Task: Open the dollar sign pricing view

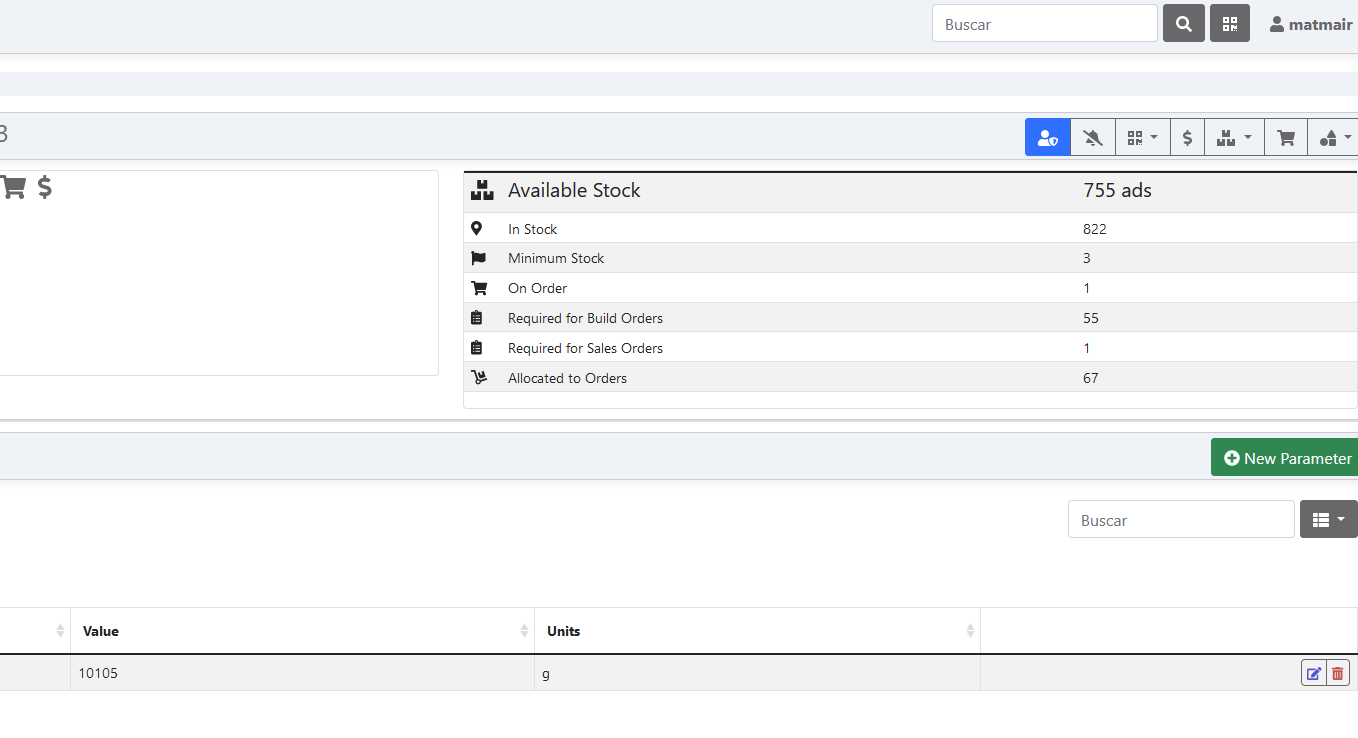Action: tap(1187, 137)
